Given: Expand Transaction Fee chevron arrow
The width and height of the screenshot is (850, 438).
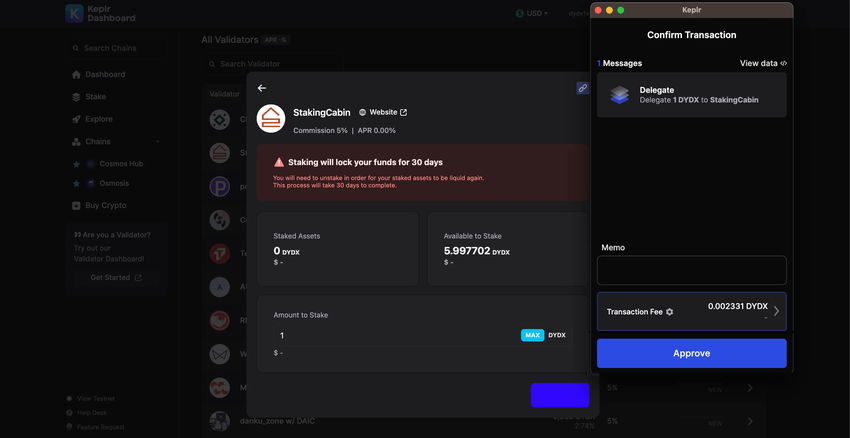Looking at the screenshot, I should click(x=776, y=311).
